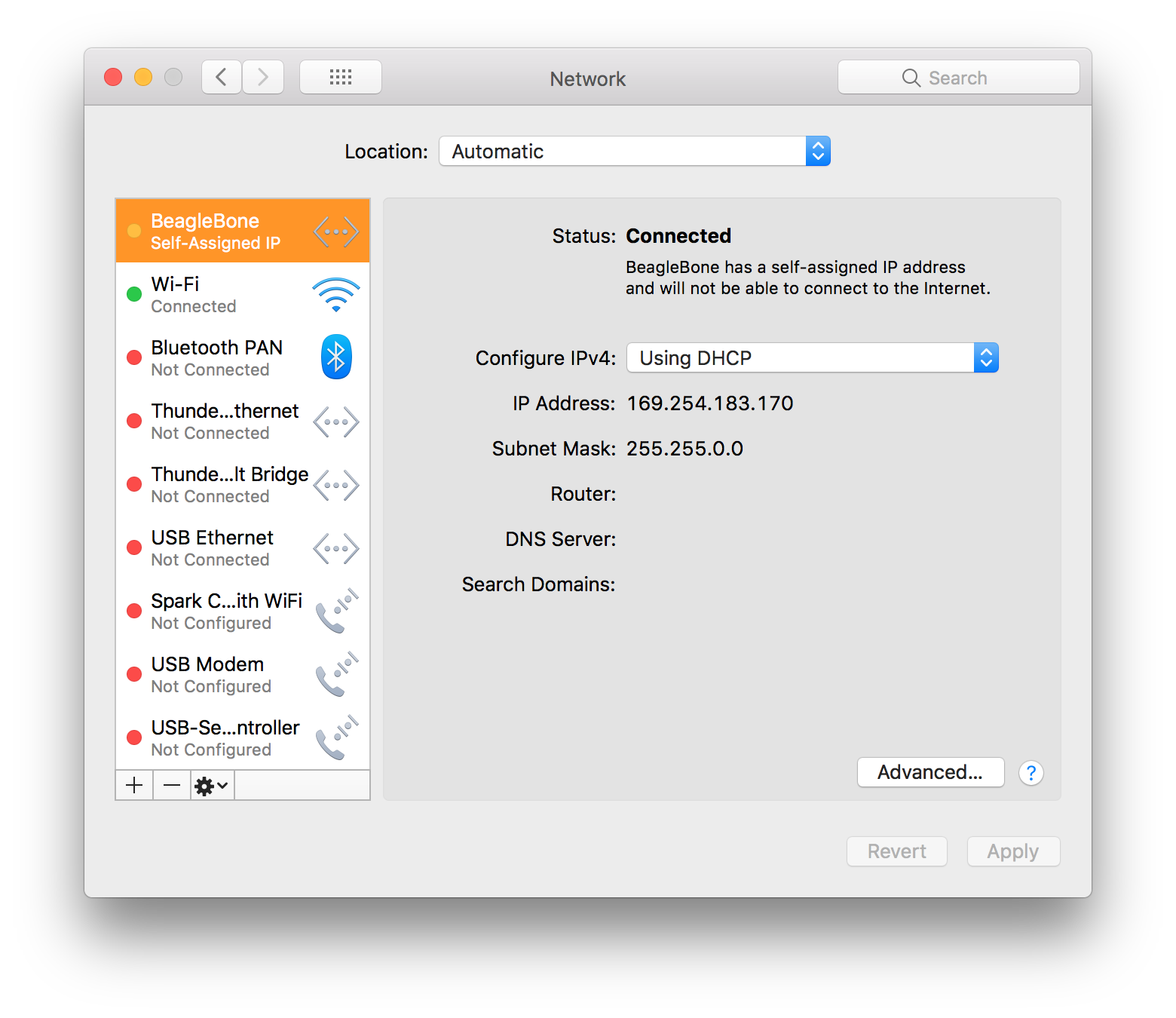Open the help question mark button
The image size is (1176, 1018).
[1031, 773]
